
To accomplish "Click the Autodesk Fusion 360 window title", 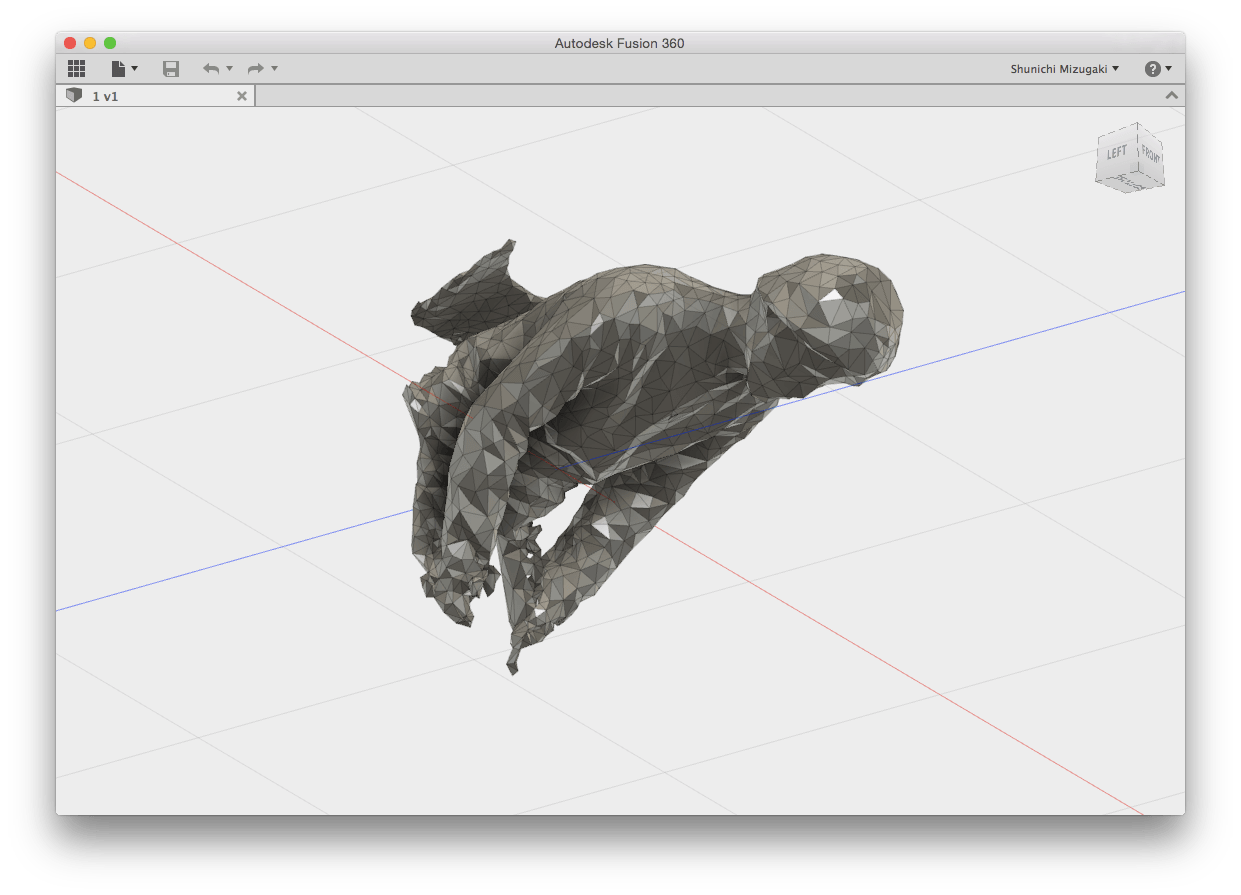I will coord(619,43).
